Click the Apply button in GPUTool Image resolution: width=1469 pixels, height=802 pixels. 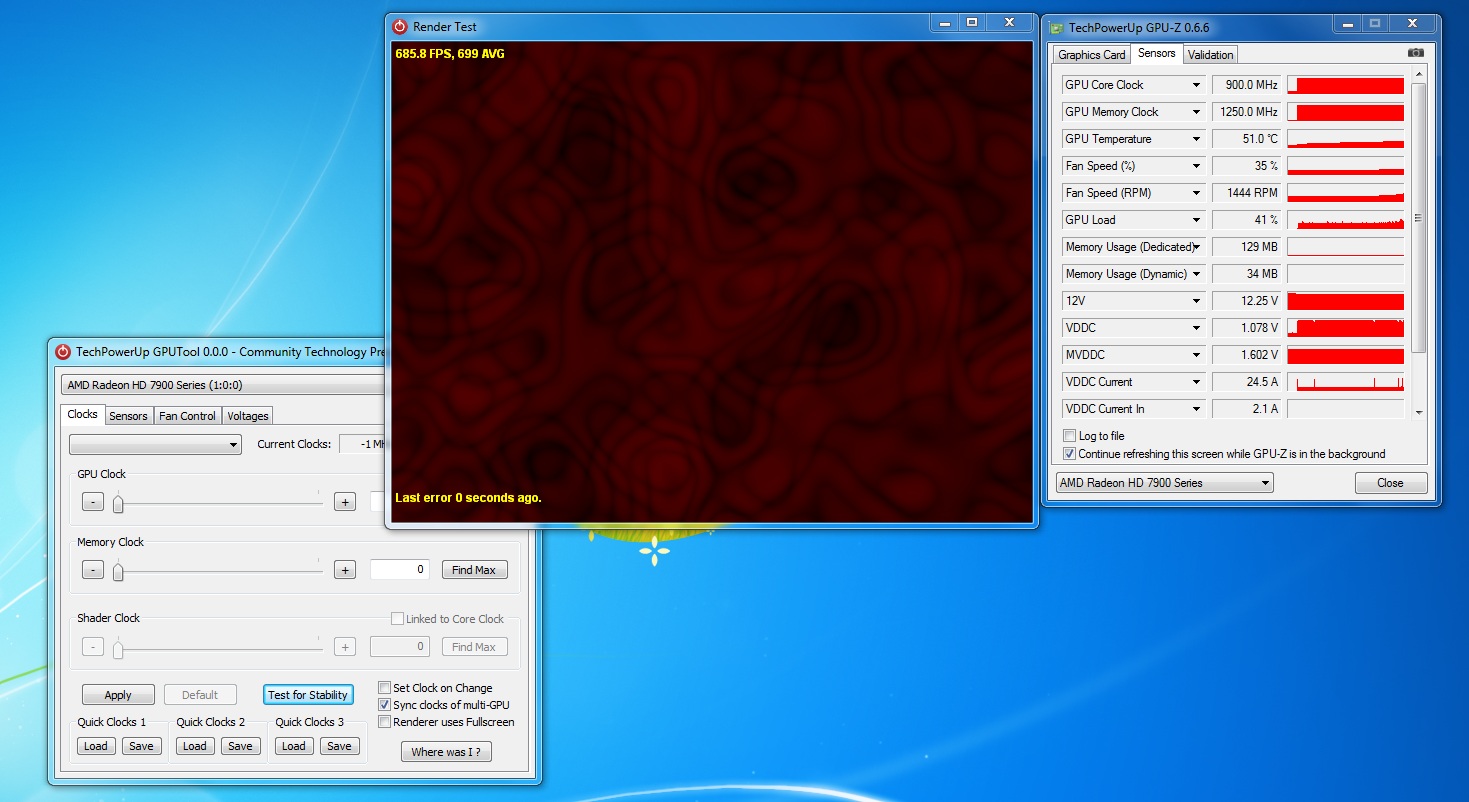(x=118, y=695)
